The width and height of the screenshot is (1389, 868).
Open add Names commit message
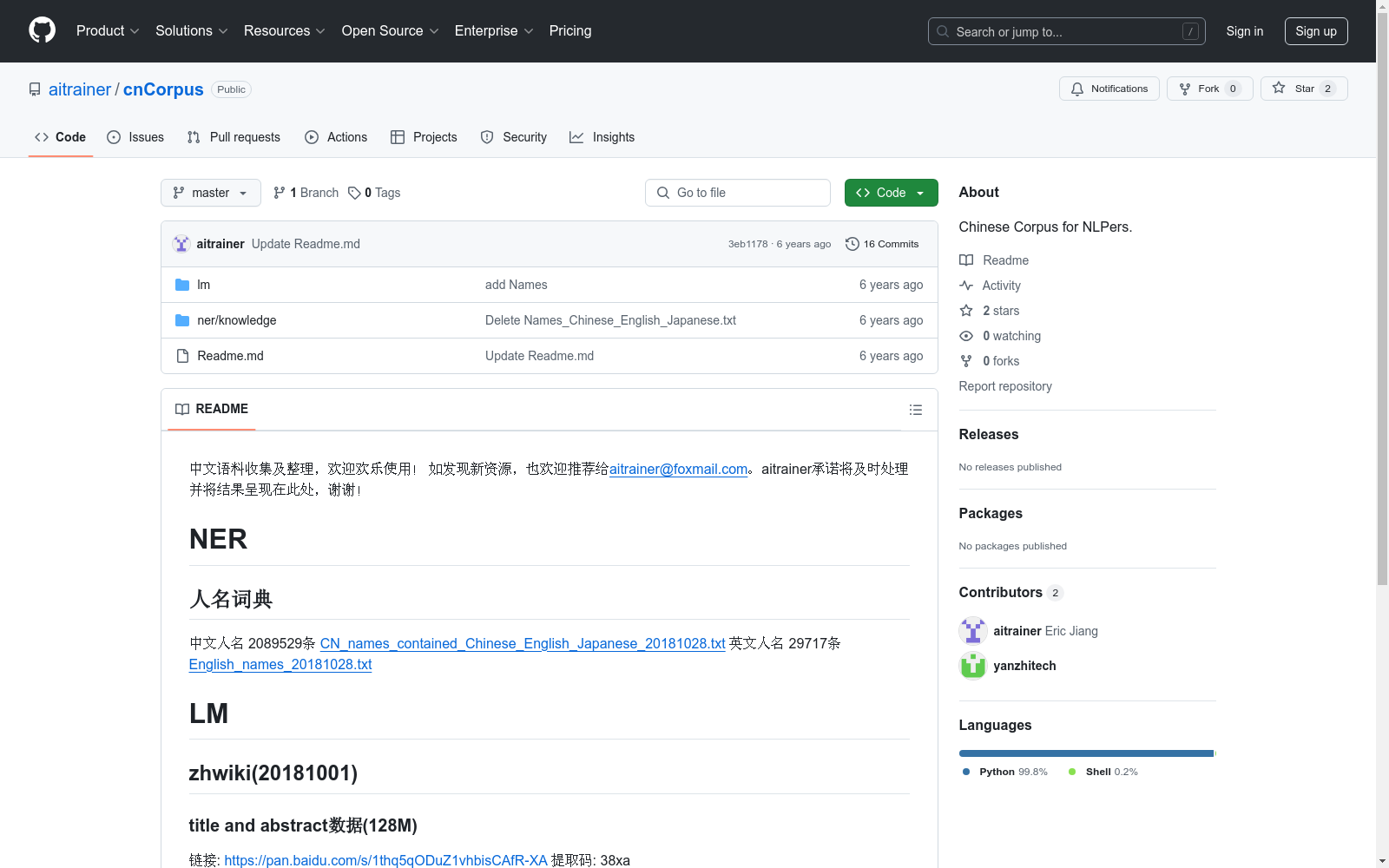[x=517, y=285]
